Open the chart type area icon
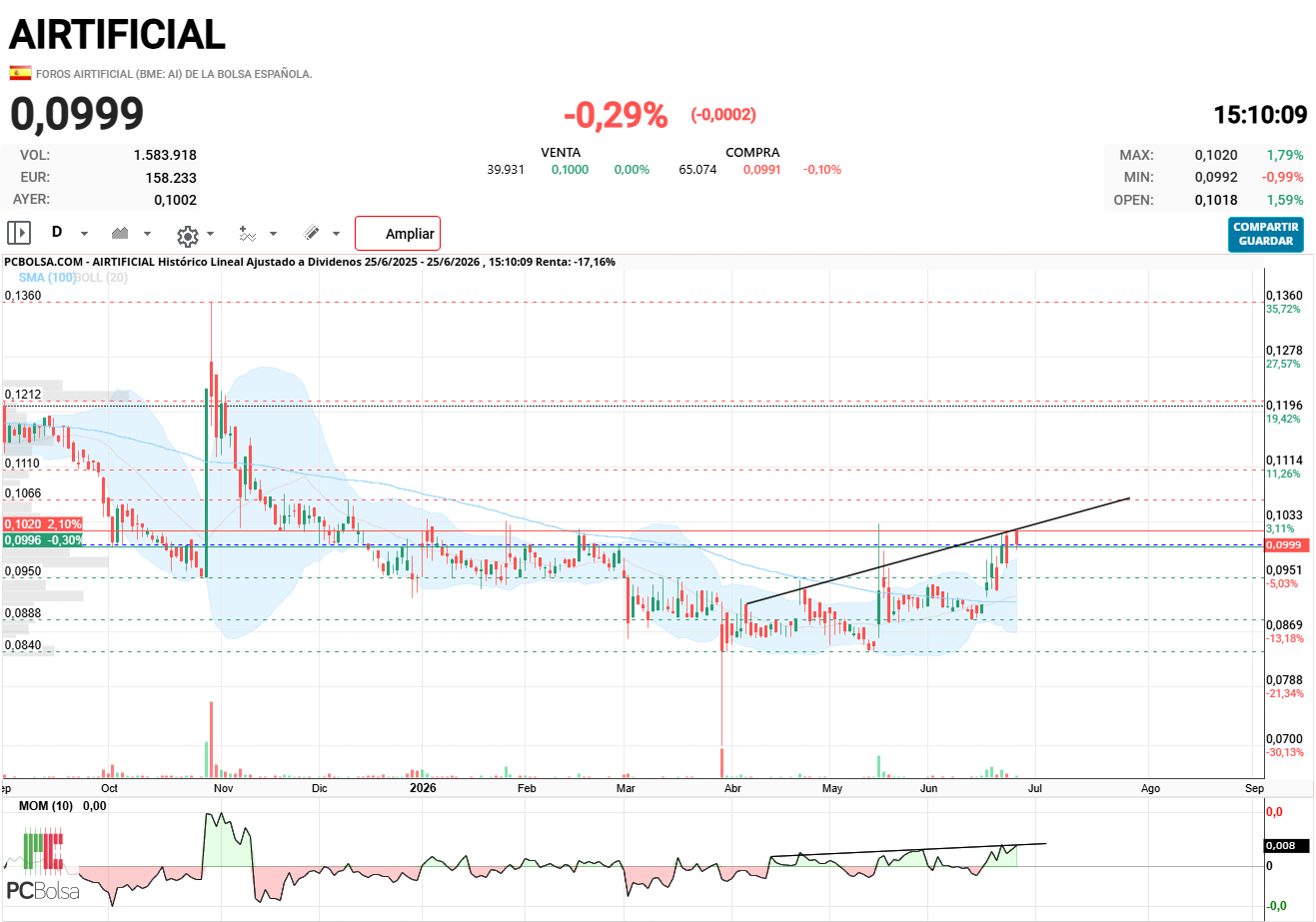The height and width of the screenshot is (922, 1316). (120, 233)
